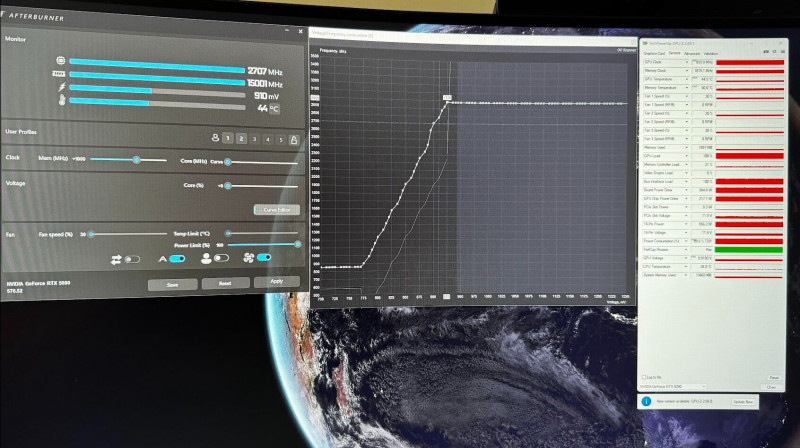Click the Curve Editor button in Afterburner
The width and height of the screenshot is (800, 448).
pos(277,210)
